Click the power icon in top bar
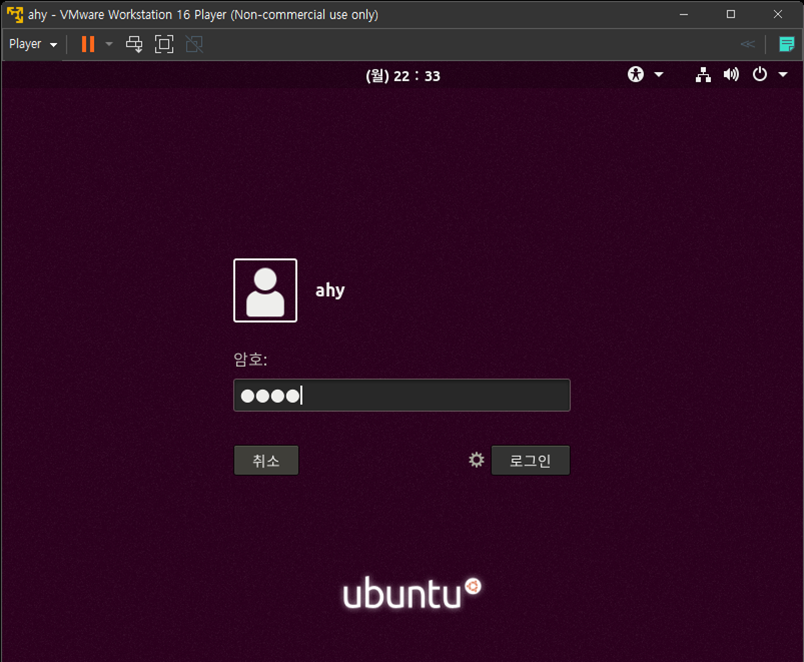This screenshot has width=804, height=662. pos(759,74)
